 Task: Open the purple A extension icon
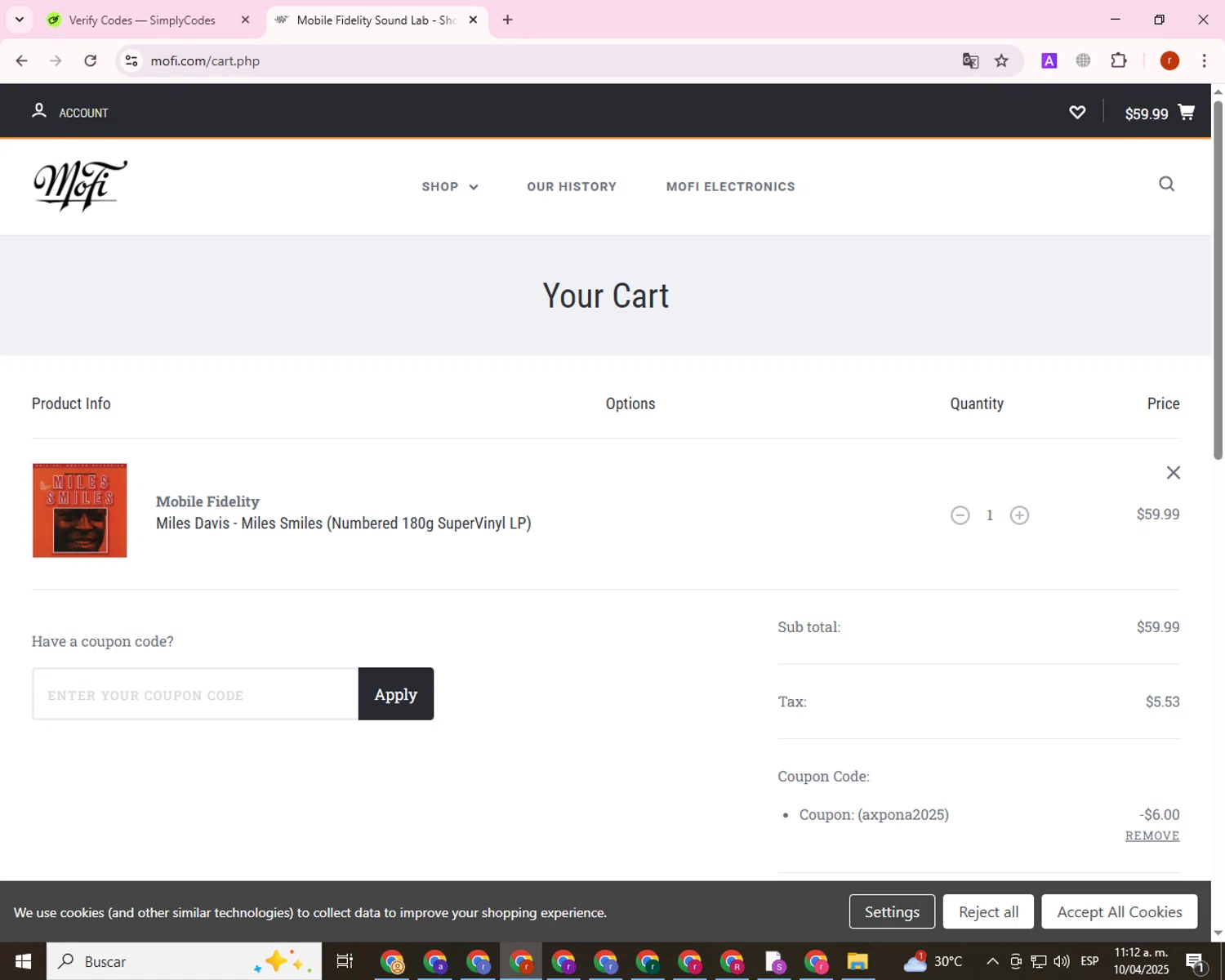pyautogui.click(x=1049, y=60)
